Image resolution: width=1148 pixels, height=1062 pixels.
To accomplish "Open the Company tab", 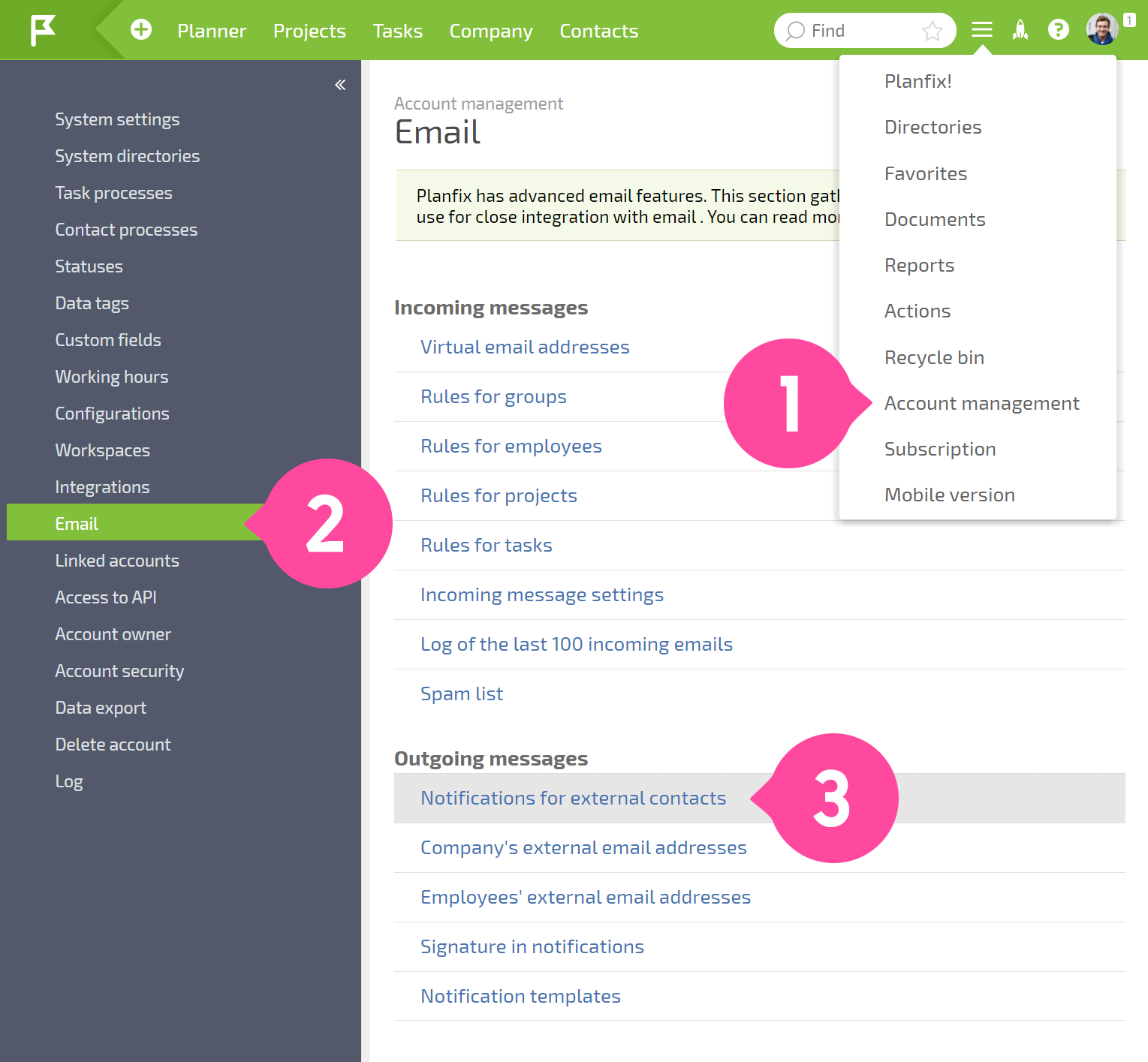I will [x=491, y=31].
